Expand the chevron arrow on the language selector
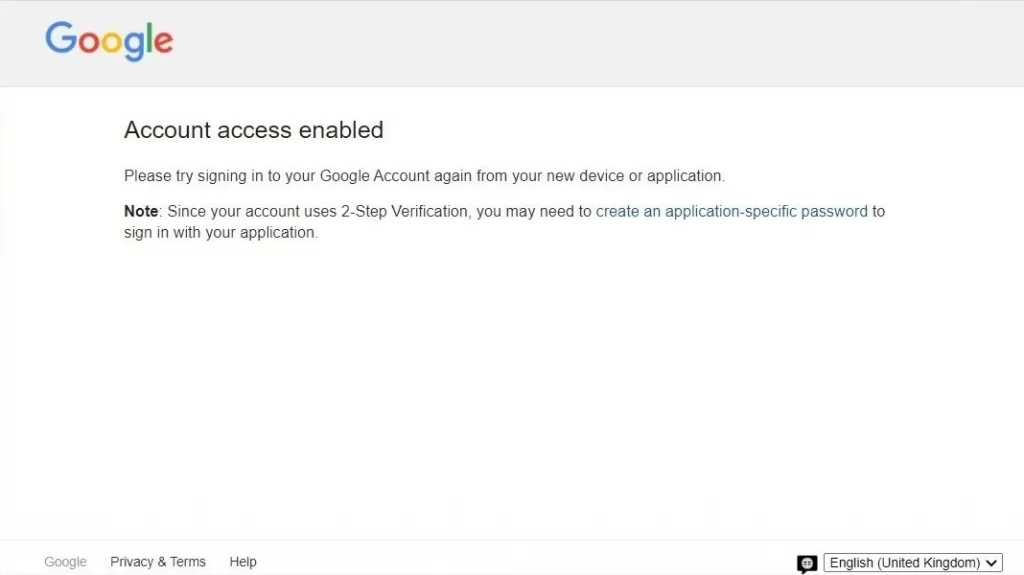The image size is (1024, 575). pos(991,563)
